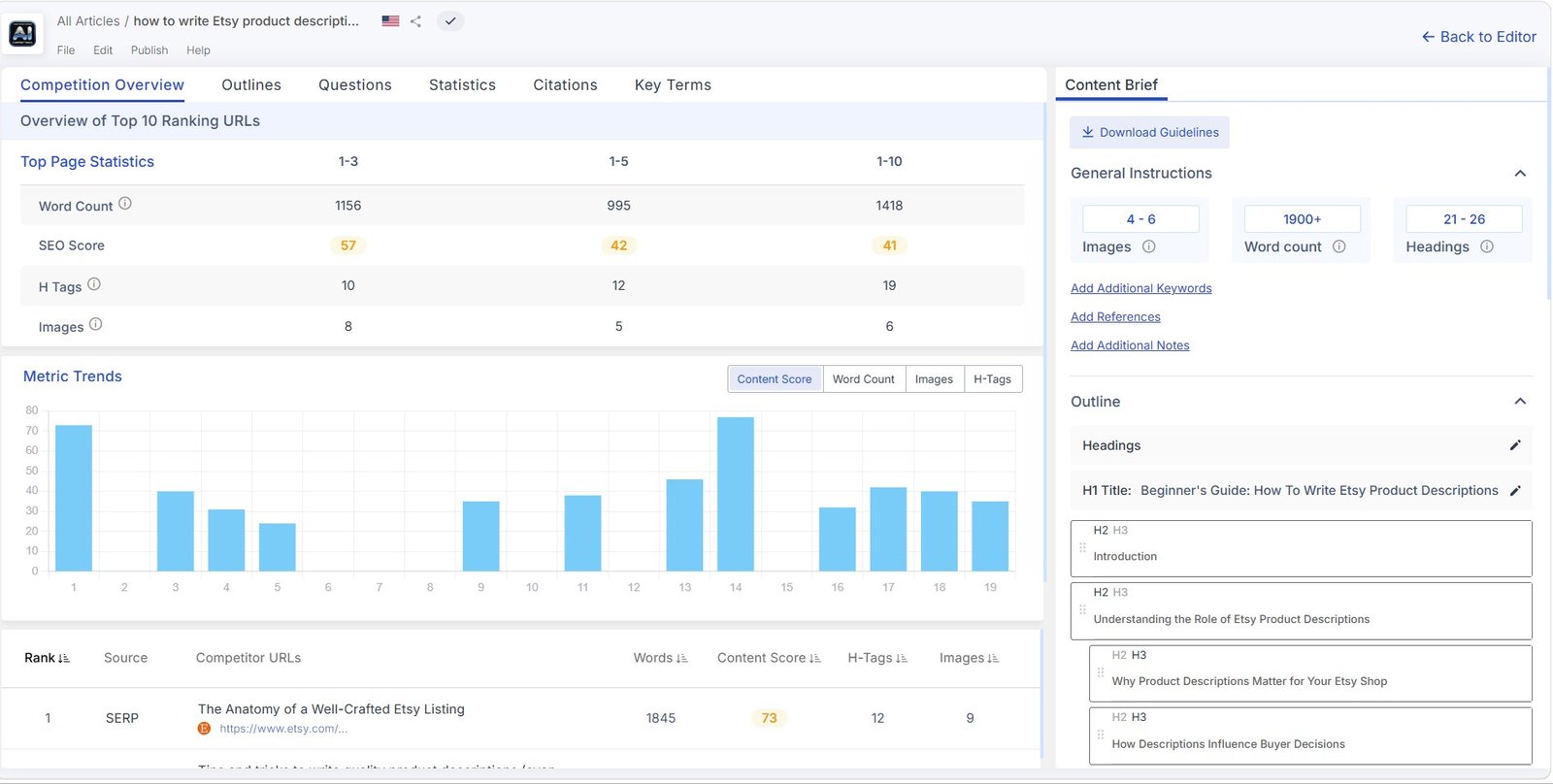Set Introduction item to H2 level
The width and height of the screenshot is (1553, 784).
click(1101, 531)
